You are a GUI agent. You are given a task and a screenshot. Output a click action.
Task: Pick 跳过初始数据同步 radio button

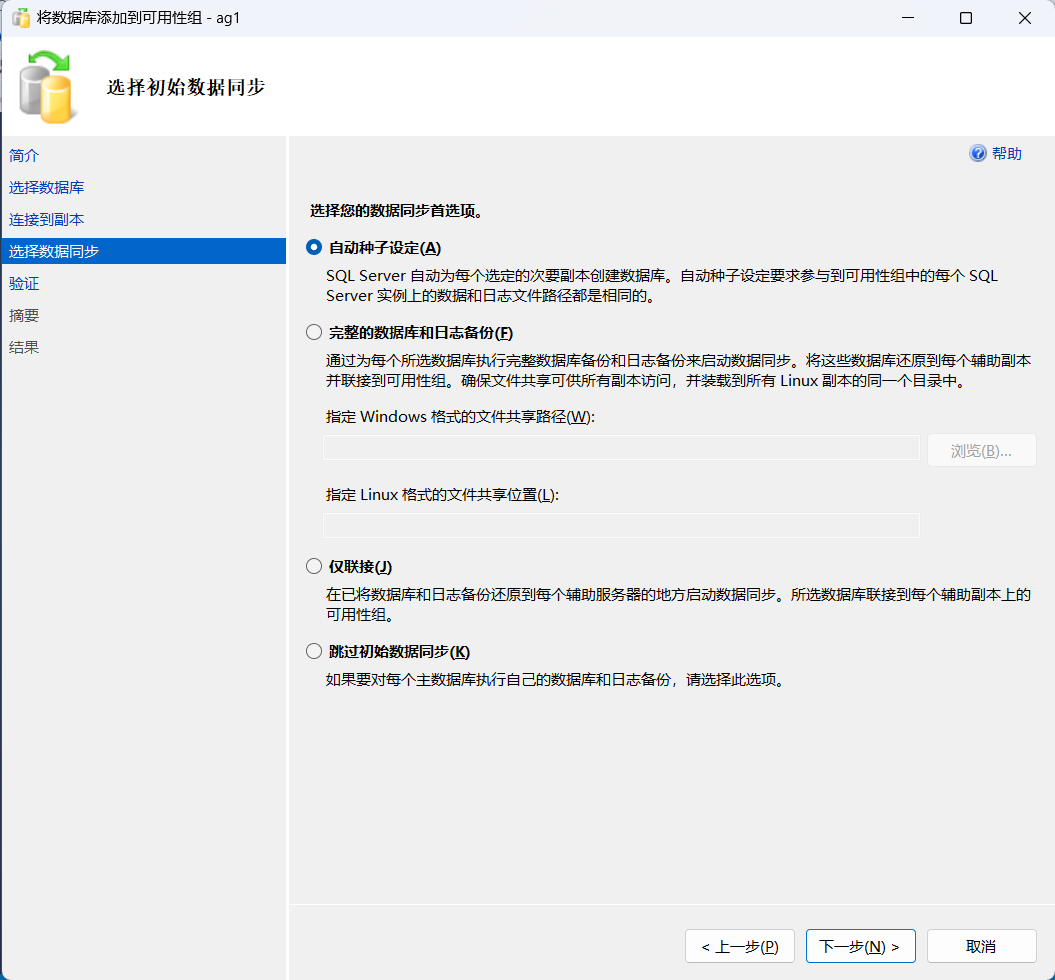click(x=314, y=651)
